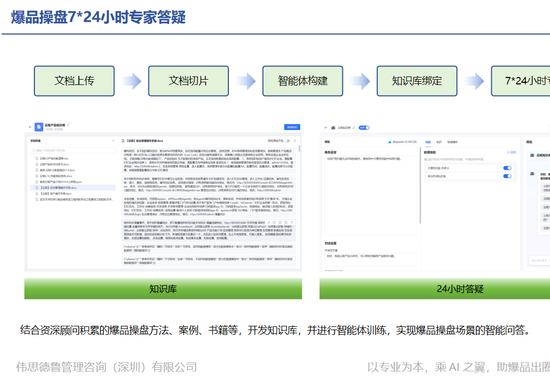Click the slide title 爆品操盘7*24小时专家答疑

[98, 17]
